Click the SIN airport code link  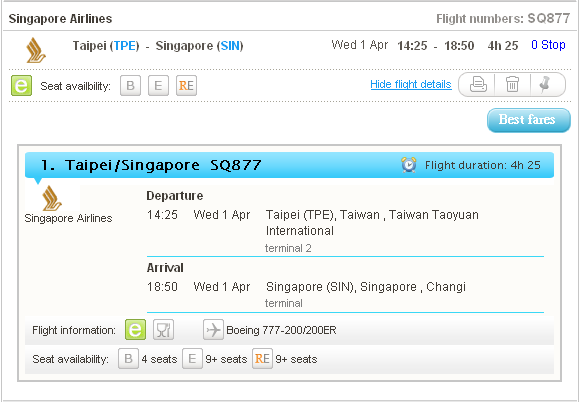pyautogui.click(x=230, y=46)
